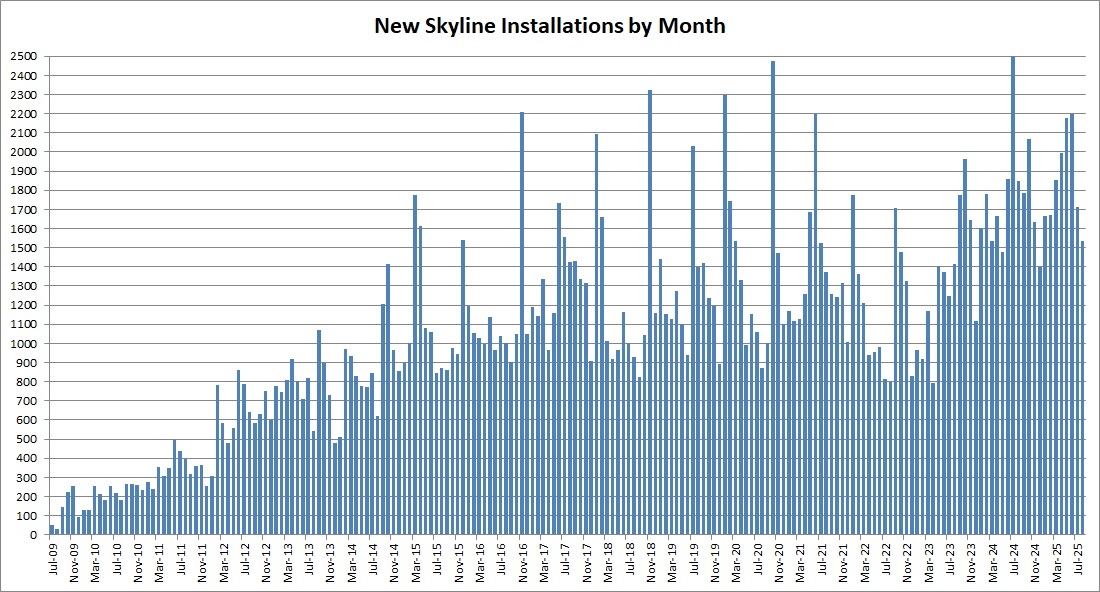The image size is (1100, 592).
Task: Click the 2200 y-axis label
Action: coord(24,114)
